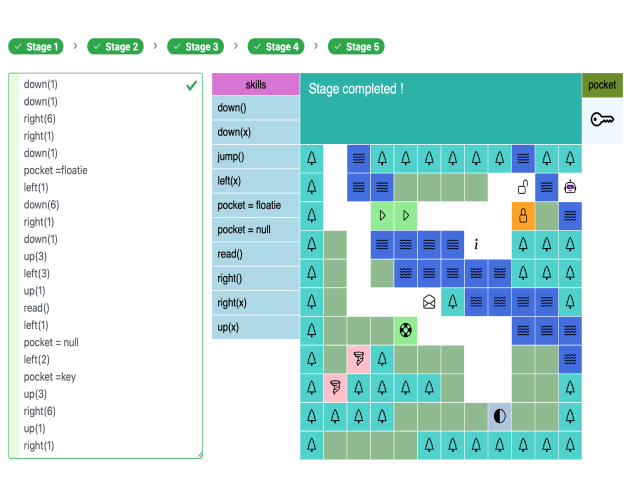Insert the pocket = floatie skill
The width and height of the screenshot is (630, 500).
(255, 205)
